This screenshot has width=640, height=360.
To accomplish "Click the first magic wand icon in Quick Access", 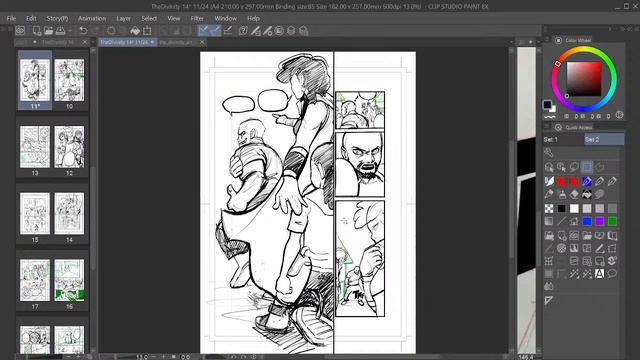I will (x=574, y=273).
